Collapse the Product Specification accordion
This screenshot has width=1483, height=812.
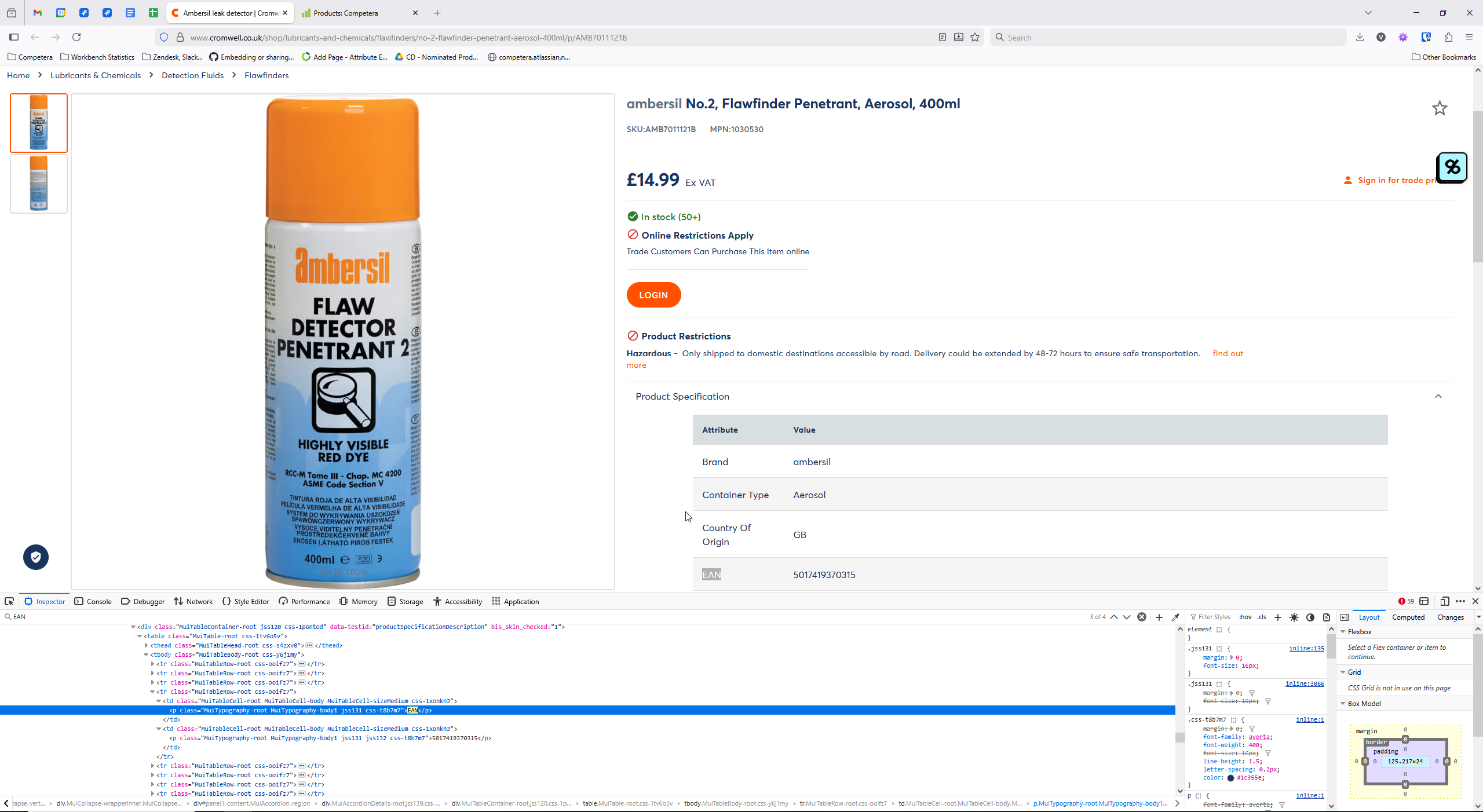coord(1438,396)
